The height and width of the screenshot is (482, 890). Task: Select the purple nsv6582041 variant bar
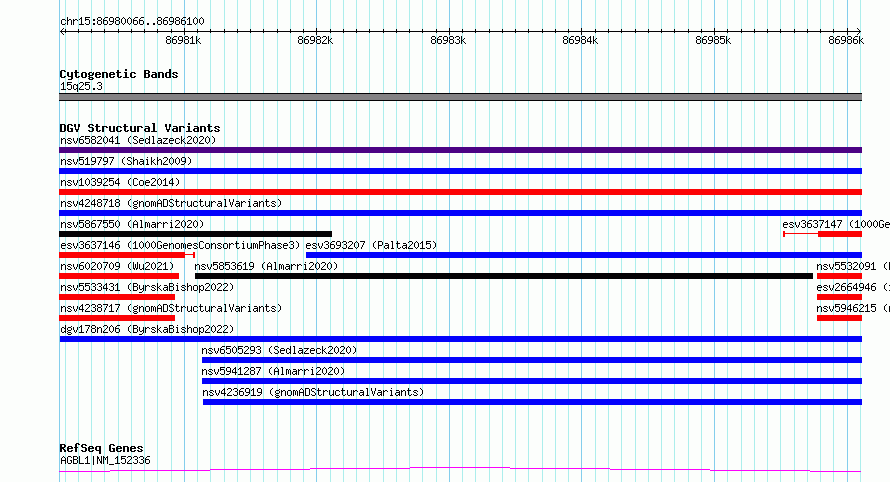click(460, 150)
